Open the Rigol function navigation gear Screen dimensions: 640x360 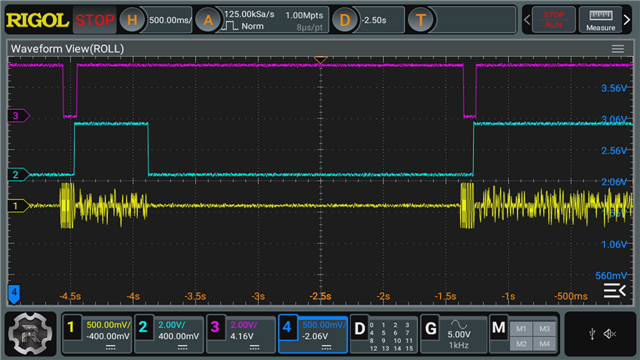coord(30,334)
